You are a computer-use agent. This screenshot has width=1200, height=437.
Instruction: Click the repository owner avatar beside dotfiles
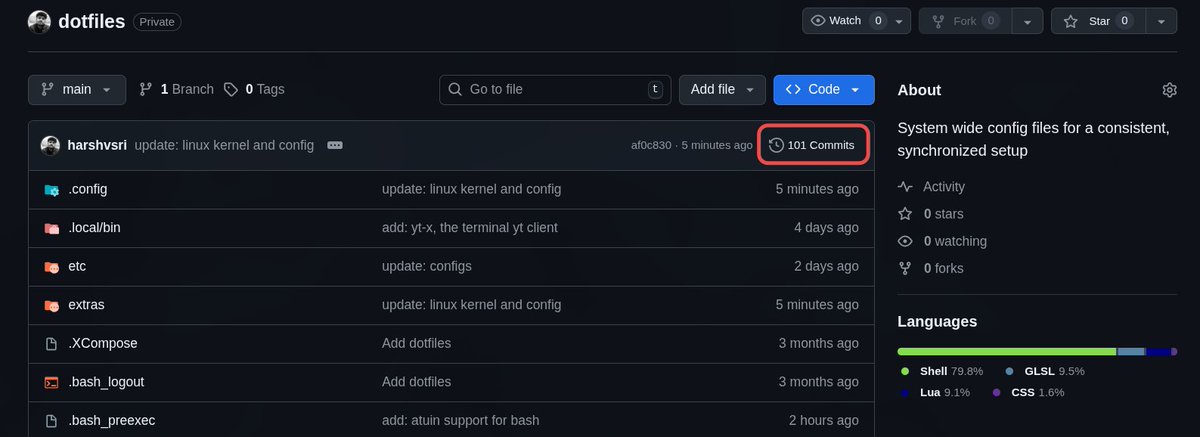pos(39,21)
